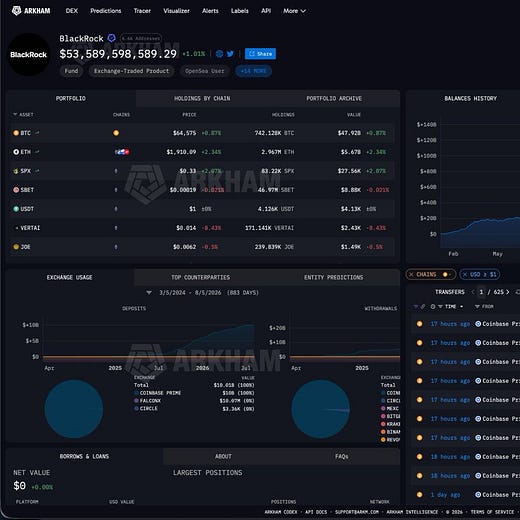Open the DEX nav item
The image size is (520, 520).
(72, 11)
